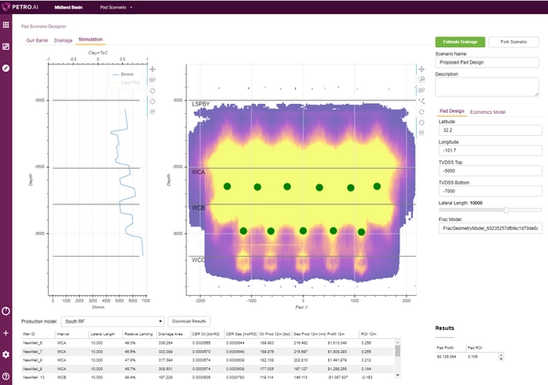The width and height of the screenshot is (548, 385).
Task: Click the Scenario Name input field
Action: (487, 62)
